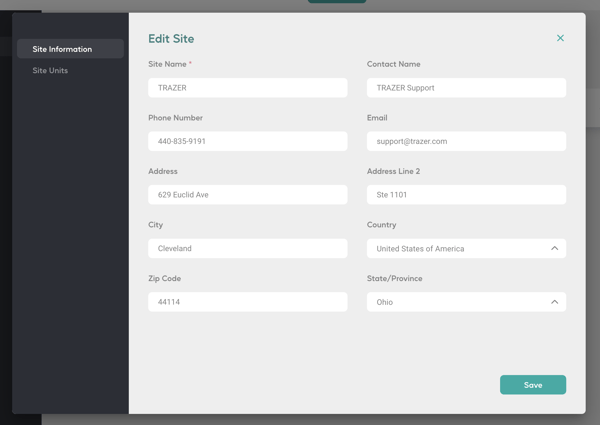Toggle the Country dropdown chevron arrow
Image resolution: width=600 pixels, height=425 pixels.
click(x=554, y=248)
